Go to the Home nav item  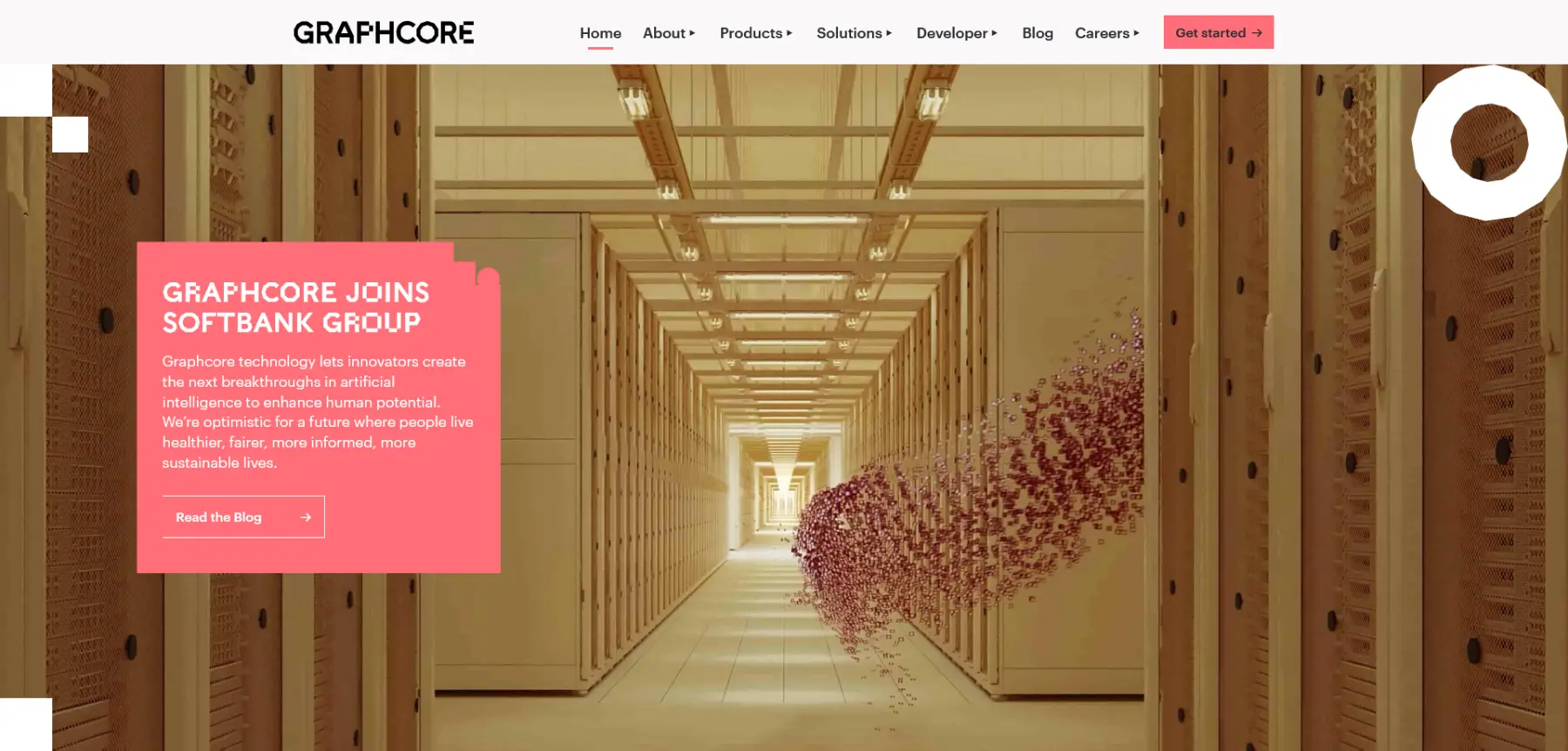click(x=600, y=33)
